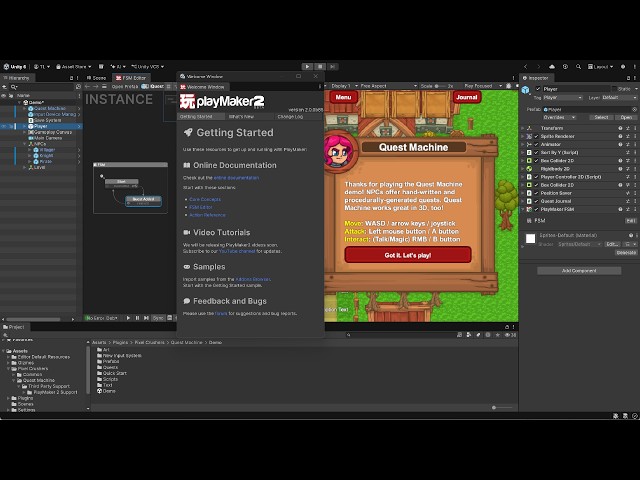The image size is (640, 480).
Task: Toggle the PlayMaker FSM component checkbox
Action: pos(536,209)
